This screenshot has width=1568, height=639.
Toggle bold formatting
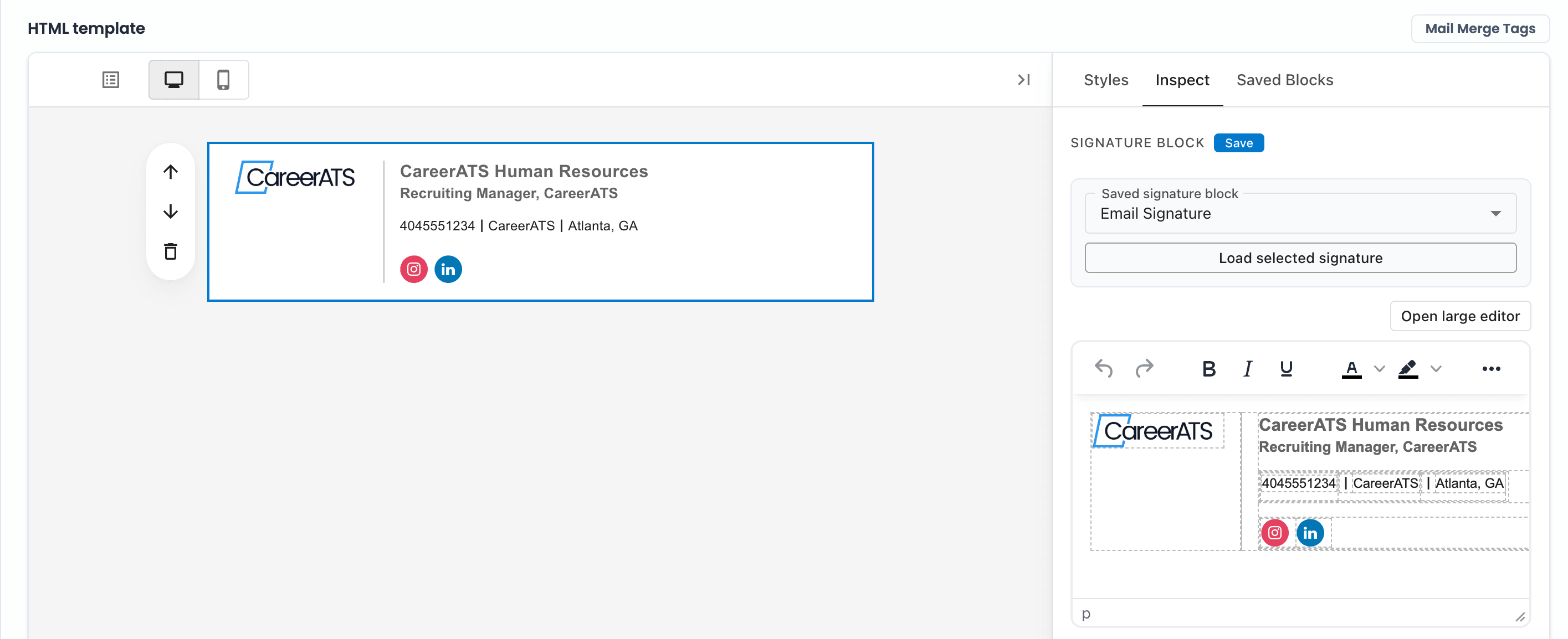[1209, 368]
